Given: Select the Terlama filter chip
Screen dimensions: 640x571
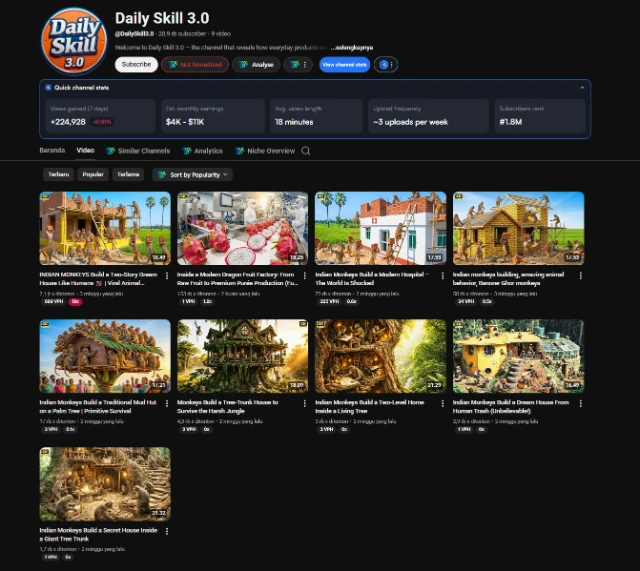Looking at the screenshot, I should [128, 174].
